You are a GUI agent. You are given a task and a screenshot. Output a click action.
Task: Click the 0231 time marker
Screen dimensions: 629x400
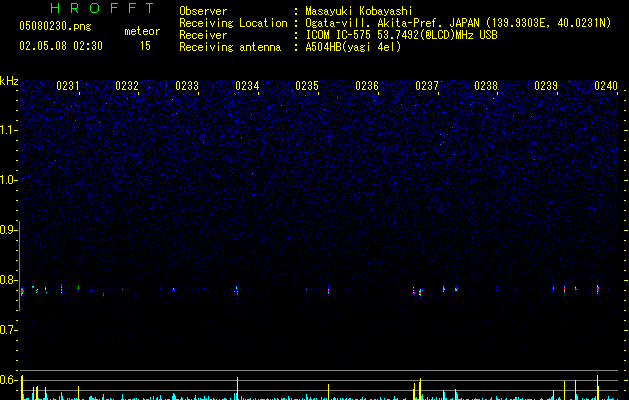[67, 86]
